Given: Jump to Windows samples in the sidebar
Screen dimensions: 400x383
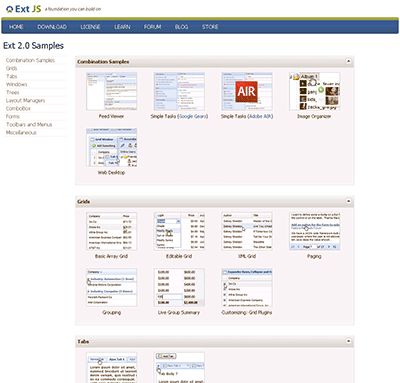Looking at the screenshot, I should pyautogui.click(x=17, y=84).
